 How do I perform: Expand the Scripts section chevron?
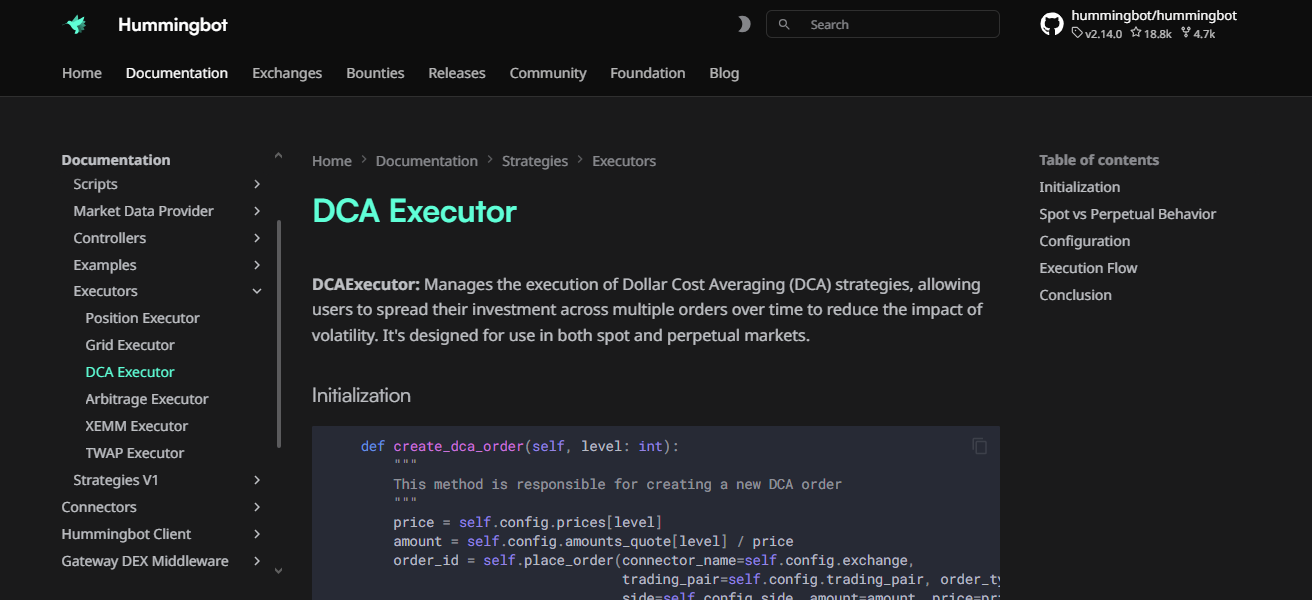(x=257, y=184)
